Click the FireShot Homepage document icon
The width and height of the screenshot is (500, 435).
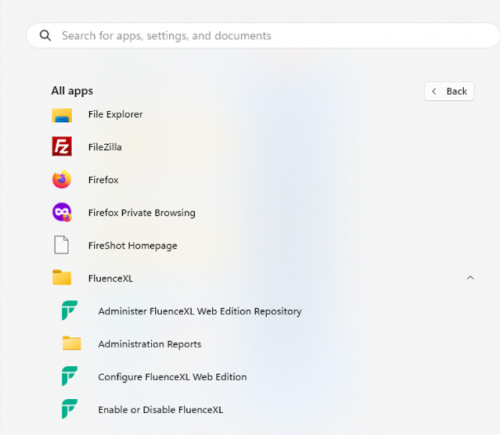pos(61,245)
